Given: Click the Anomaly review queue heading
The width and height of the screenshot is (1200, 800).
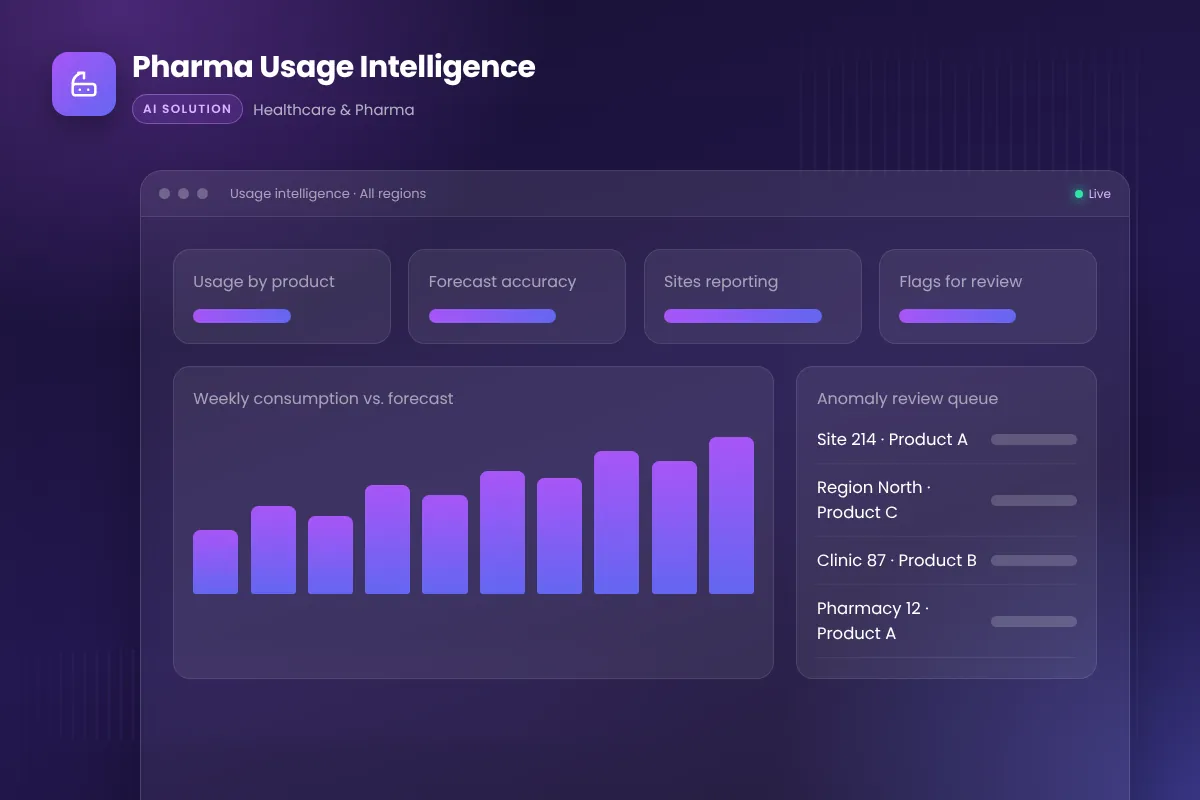Looking at the screenshot, I should click(907, 398).
